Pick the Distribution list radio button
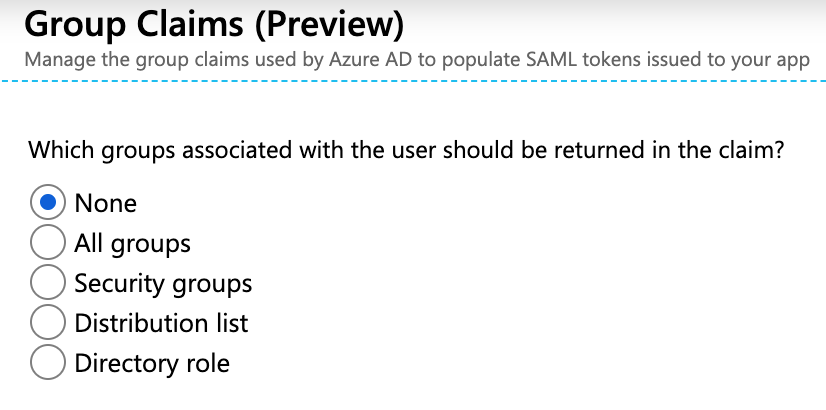This screenshot has width=826, height=410. (48, 323)
